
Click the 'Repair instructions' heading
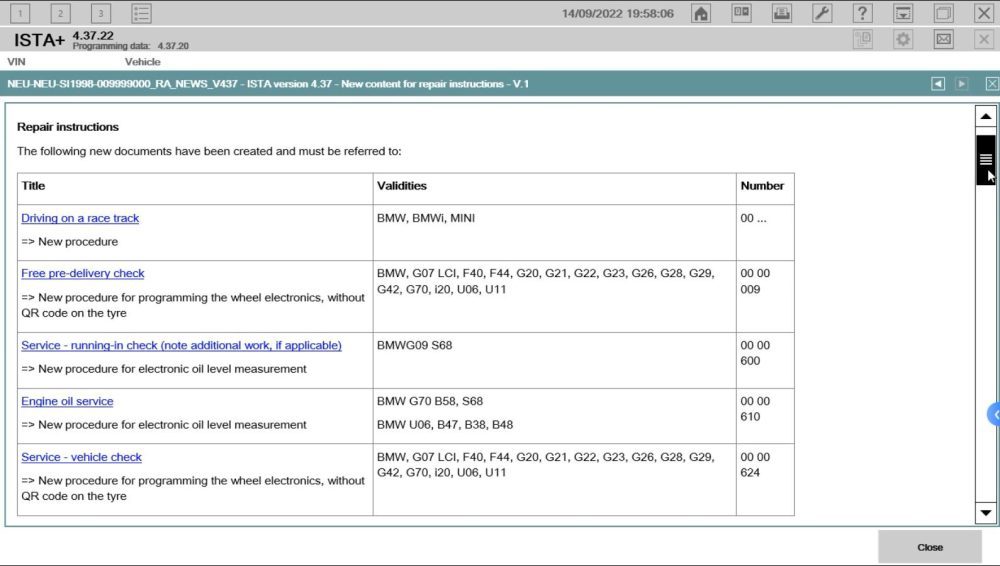68,127
